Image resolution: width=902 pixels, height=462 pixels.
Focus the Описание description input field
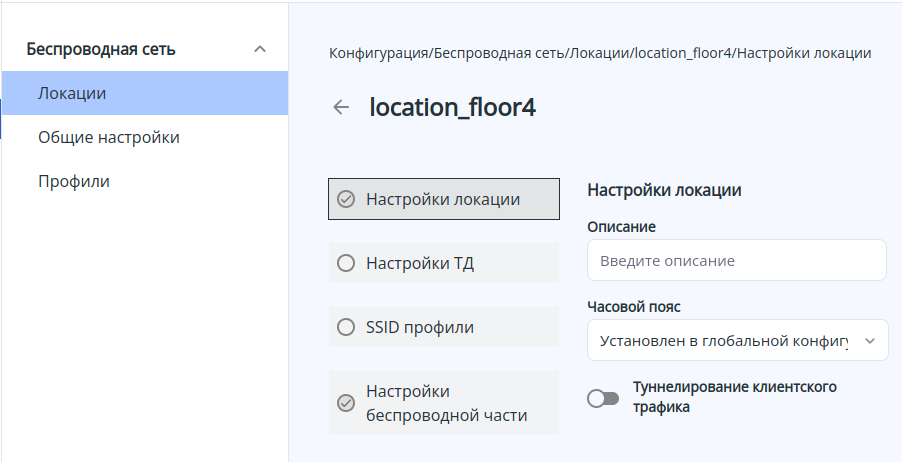point(736,261)
